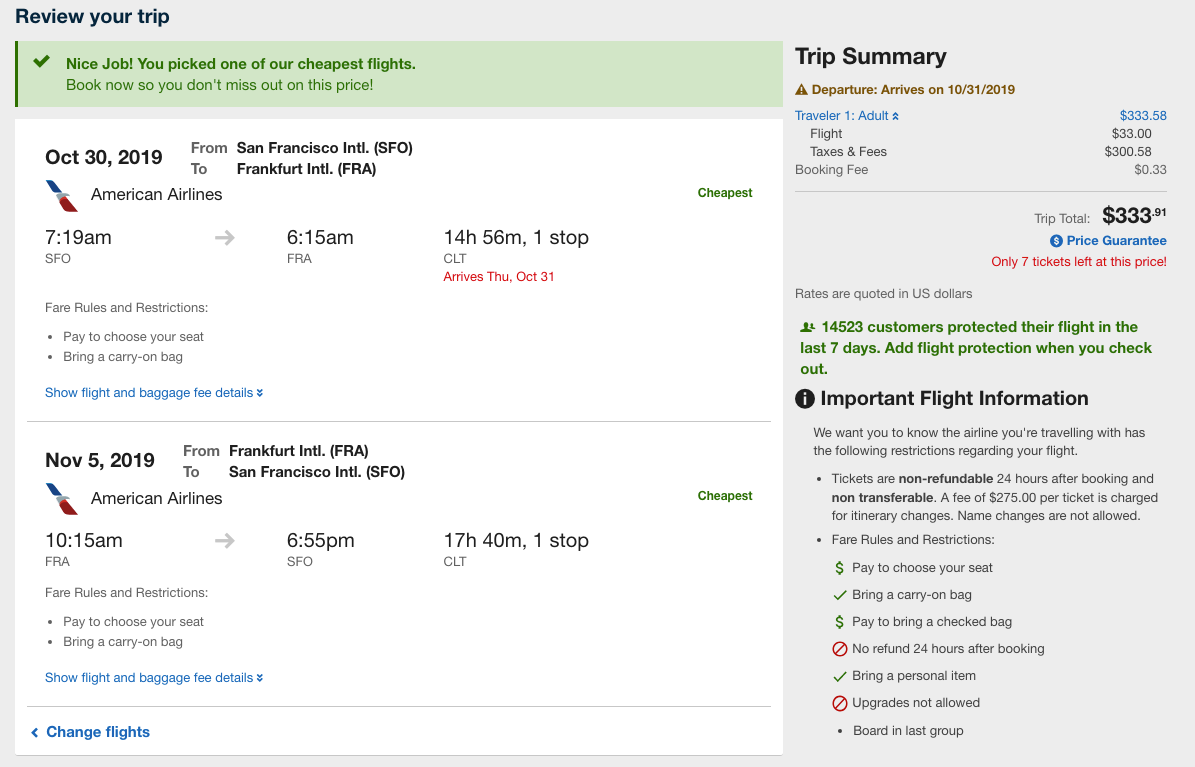The width and height of the screenshot is (1195, 767).
Task: Click the American Airlines logo for the Nov 5 flight
Action: (62, 498)
